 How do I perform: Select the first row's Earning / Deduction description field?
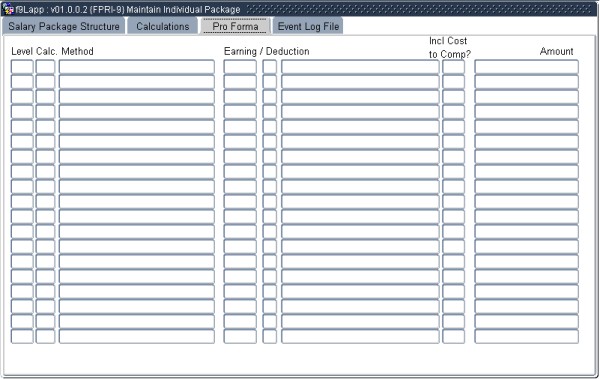(x=360, y=67)
